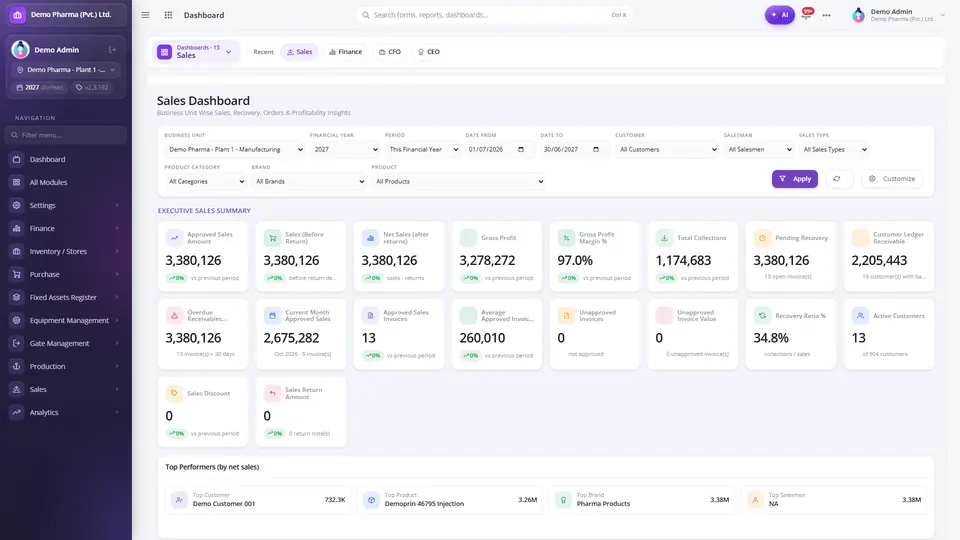Viewport: 960px width, 540px height.
Task: Click the Current Month Approved Sales icon
Action: click(272, 315)
